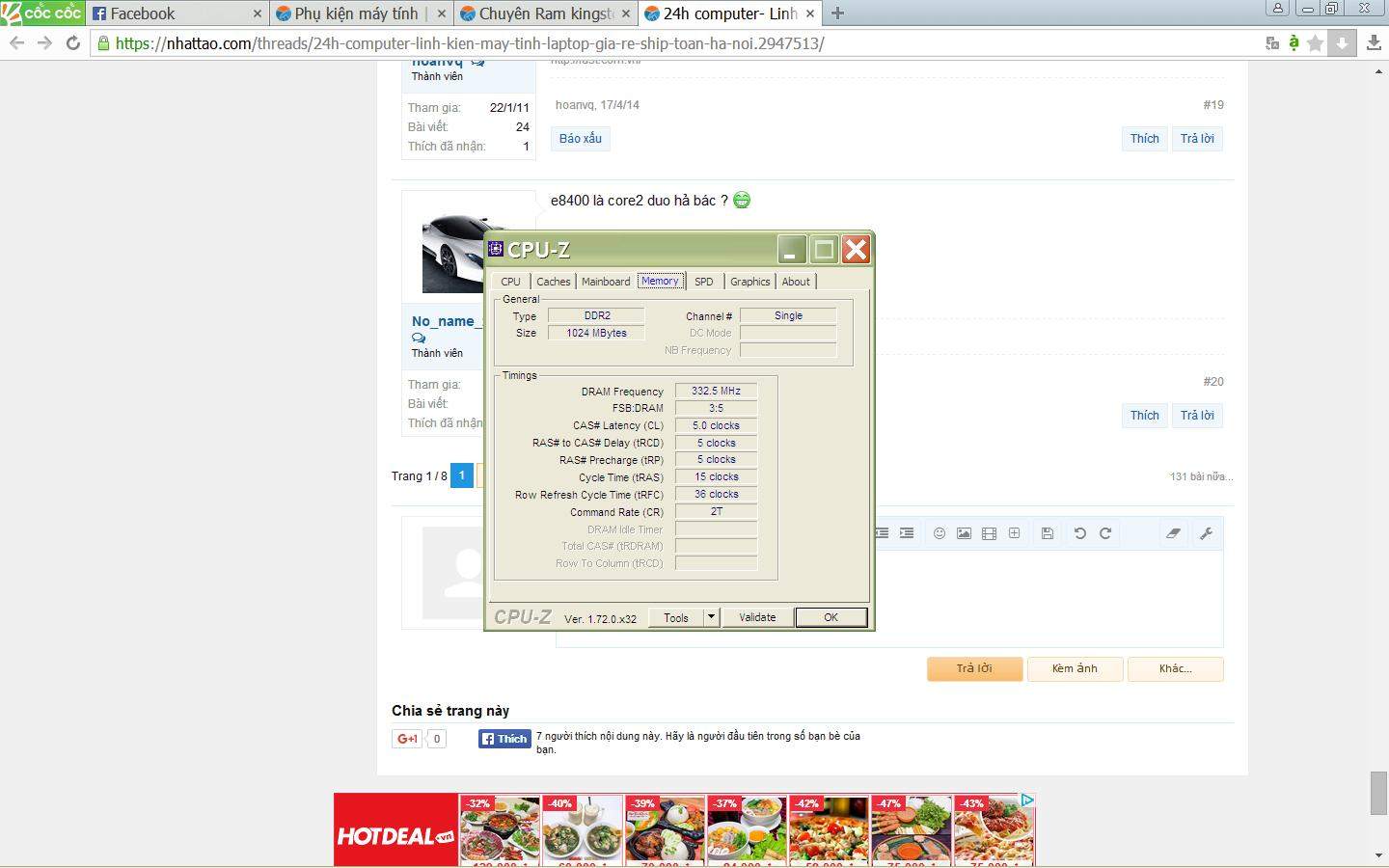The height and width of the screenshot is (868, 1389).
Task: Click Thích on post #20
Action: (x=1144, y=415)
